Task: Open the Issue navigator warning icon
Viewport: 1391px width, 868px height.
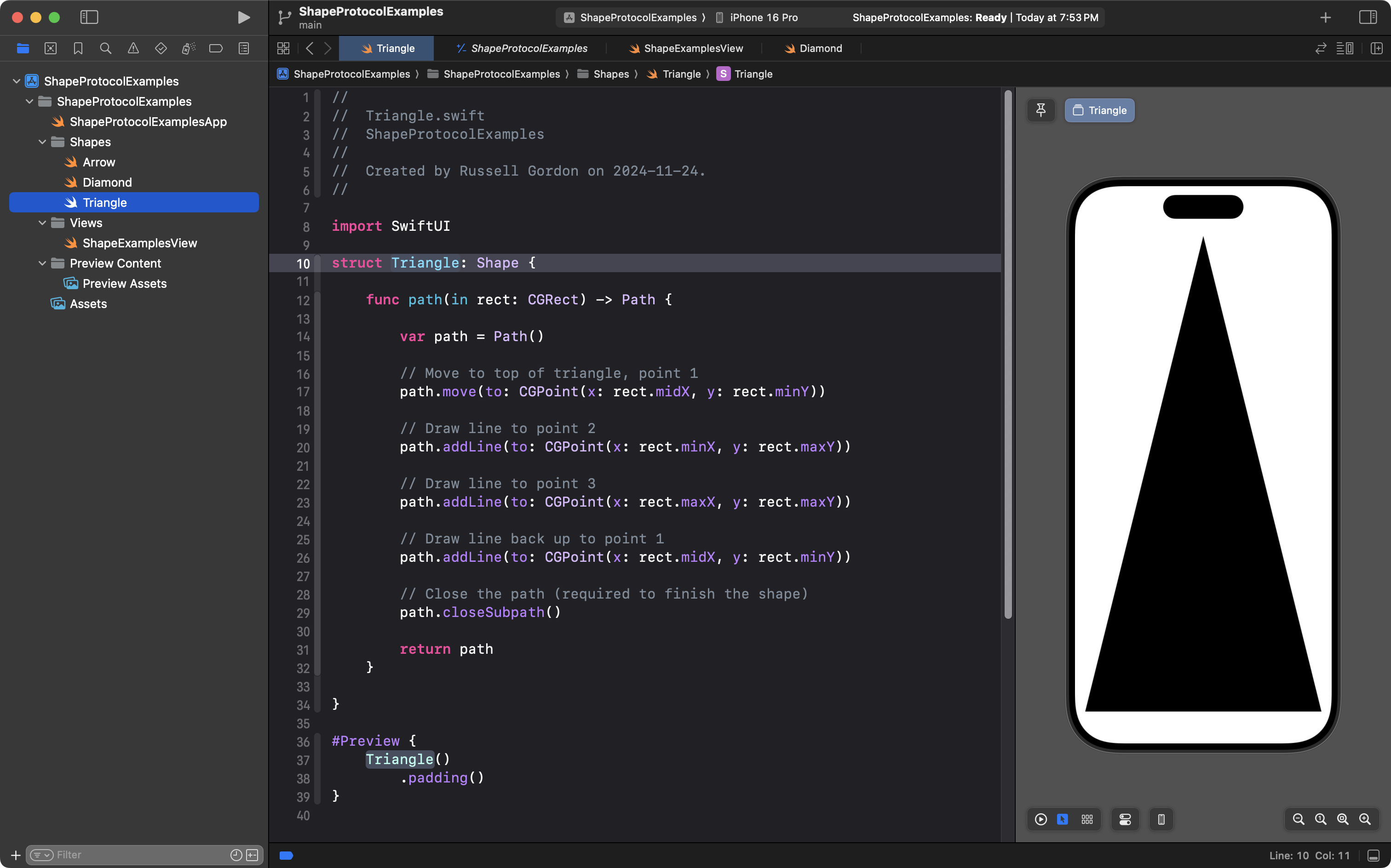Action: point(133,48)
